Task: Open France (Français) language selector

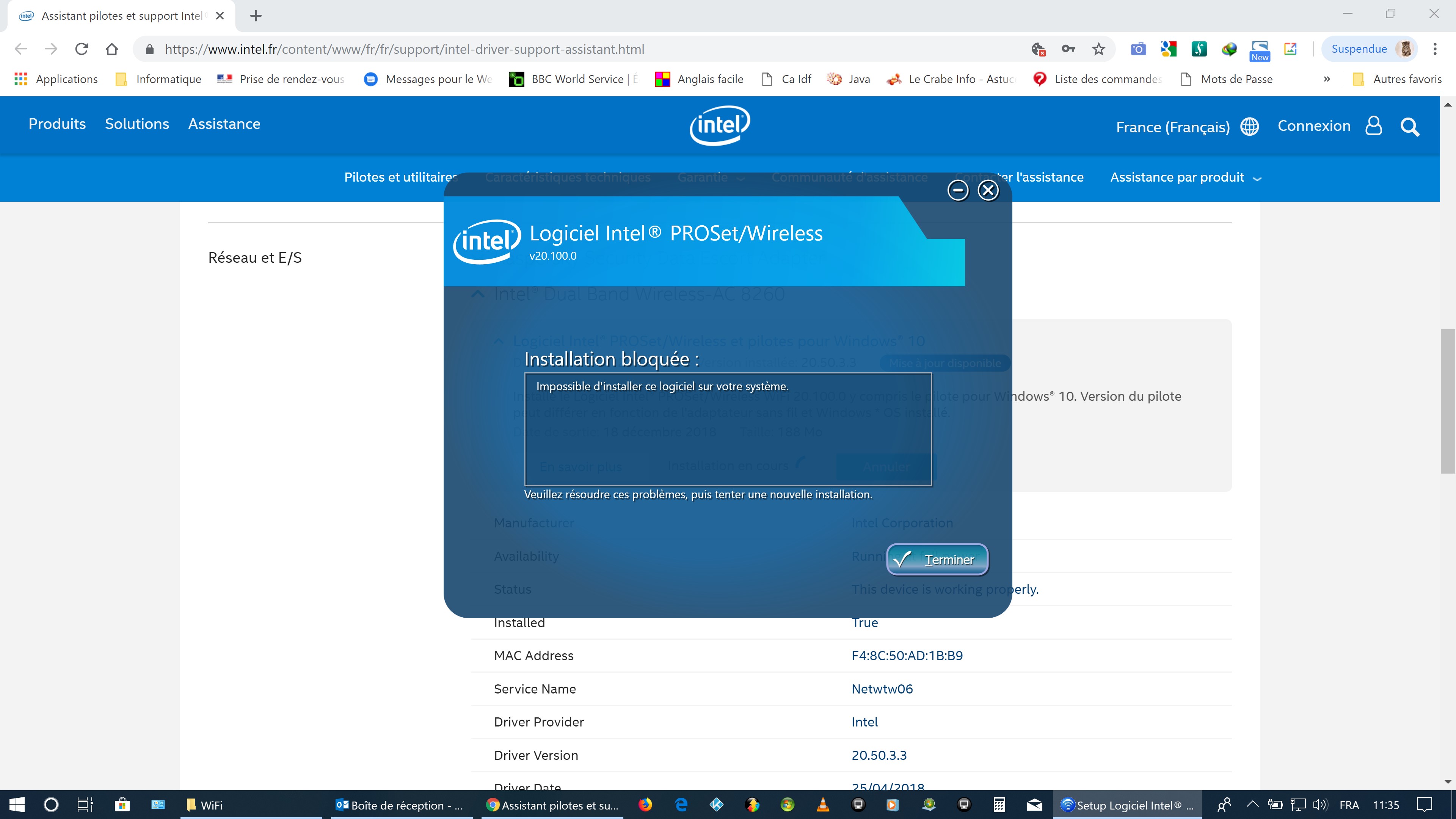Action: point(1187,127)
